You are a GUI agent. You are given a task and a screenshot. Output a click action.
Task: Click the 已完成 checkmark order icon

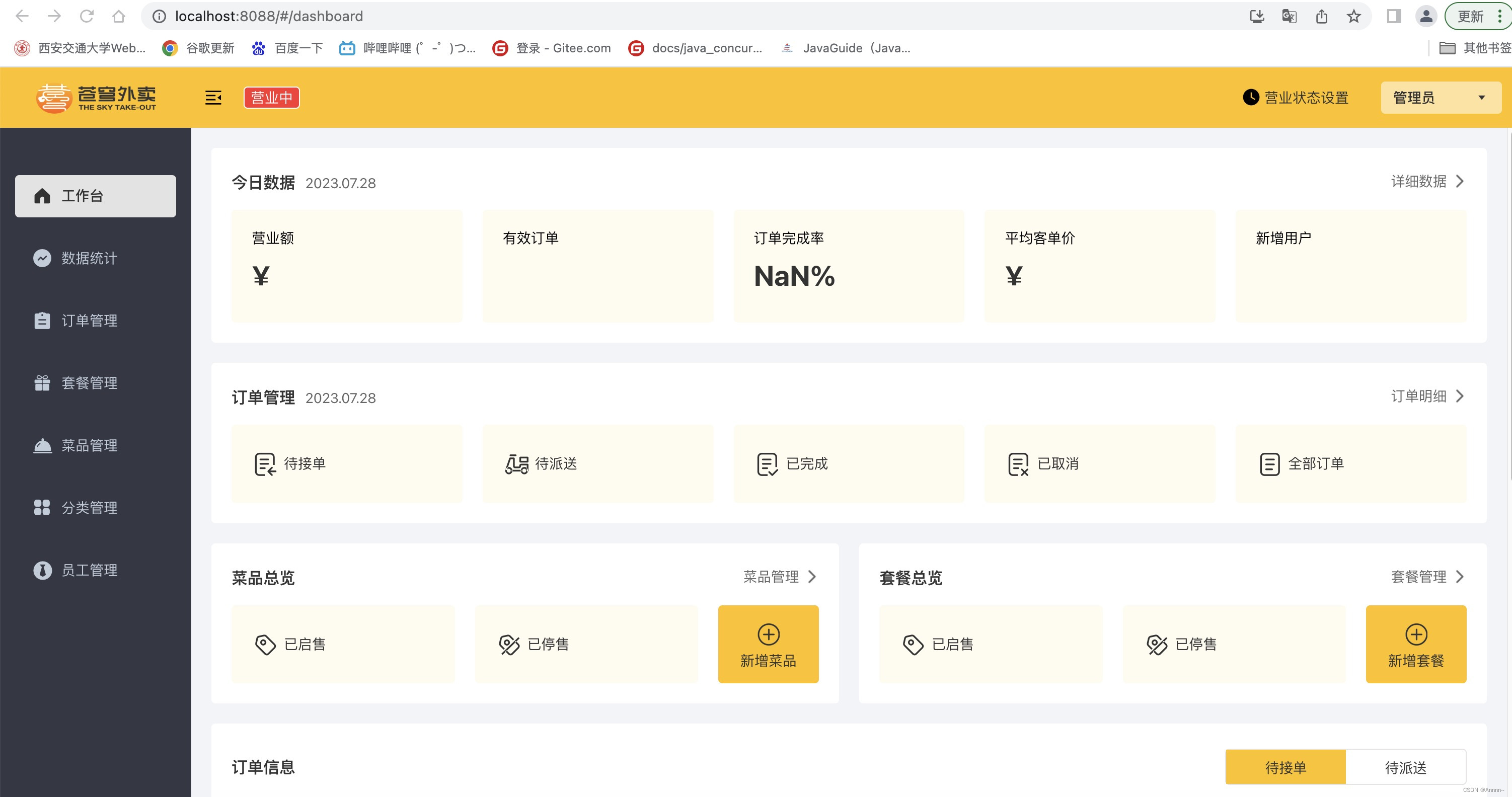point(767,464)
